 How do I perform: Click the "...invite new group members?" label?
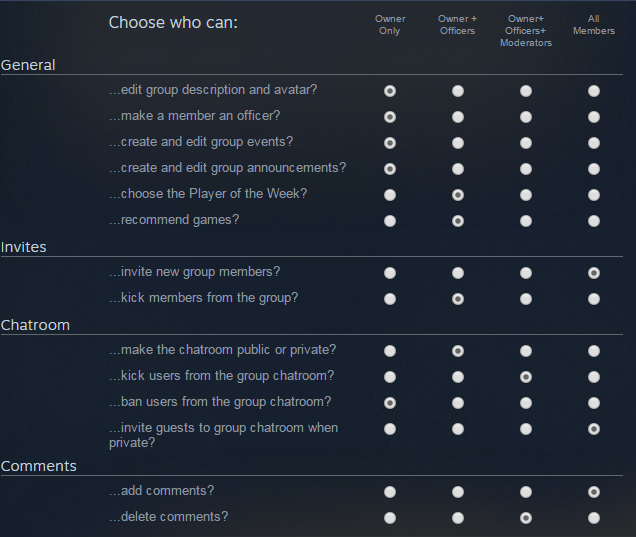[194, 272]
